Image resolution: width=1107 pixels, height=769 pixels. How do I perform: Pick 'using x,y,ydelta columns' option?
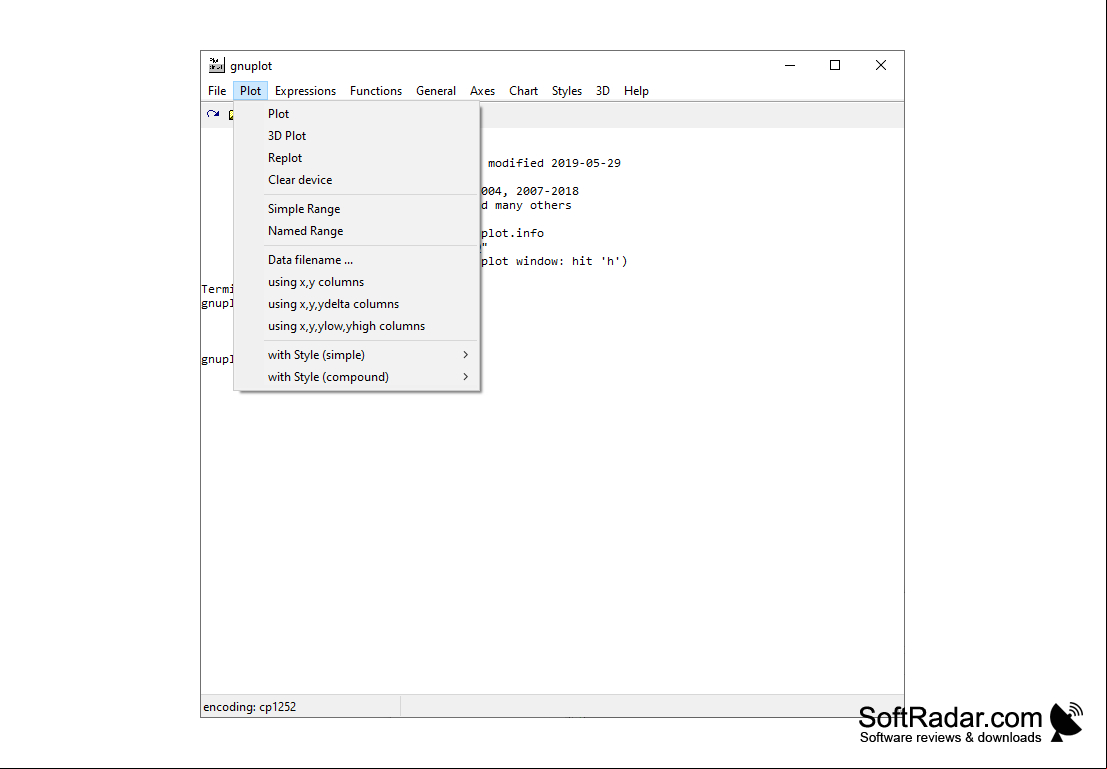click(357, 304)
